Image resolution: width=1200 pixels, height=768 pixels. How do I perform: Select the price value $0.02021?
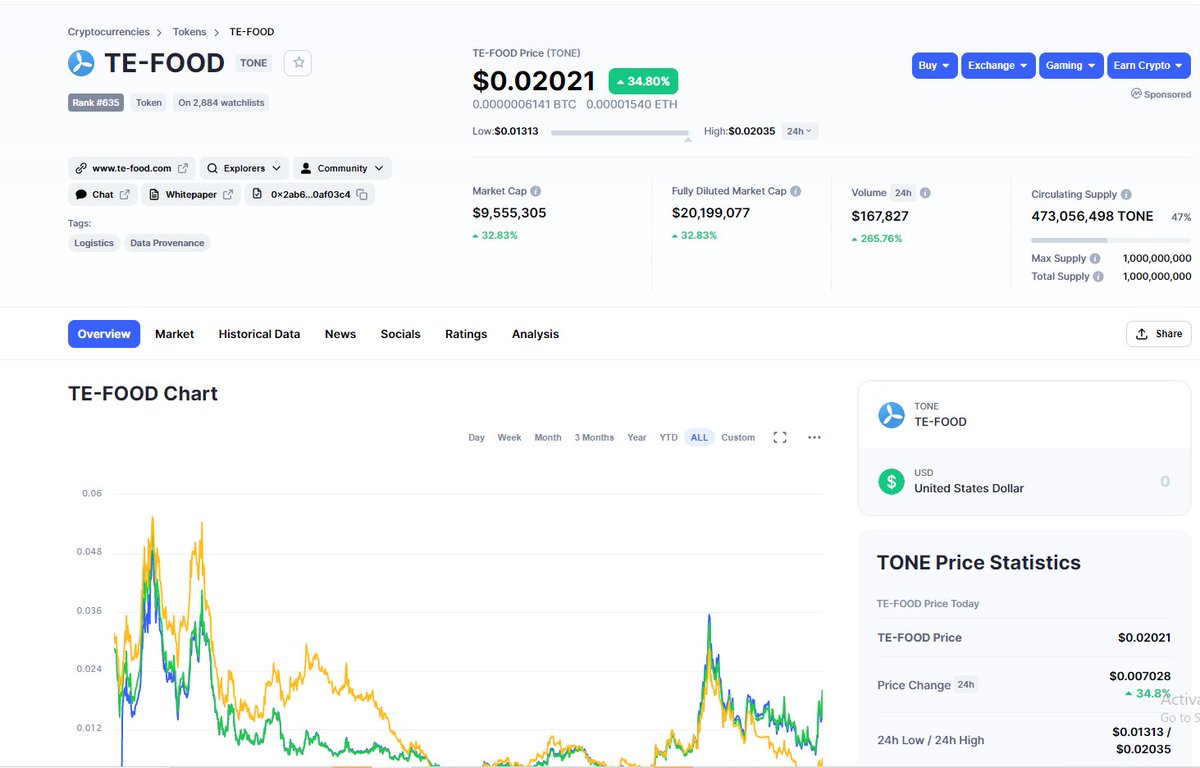pyautogui.click(x=534, y=81)
